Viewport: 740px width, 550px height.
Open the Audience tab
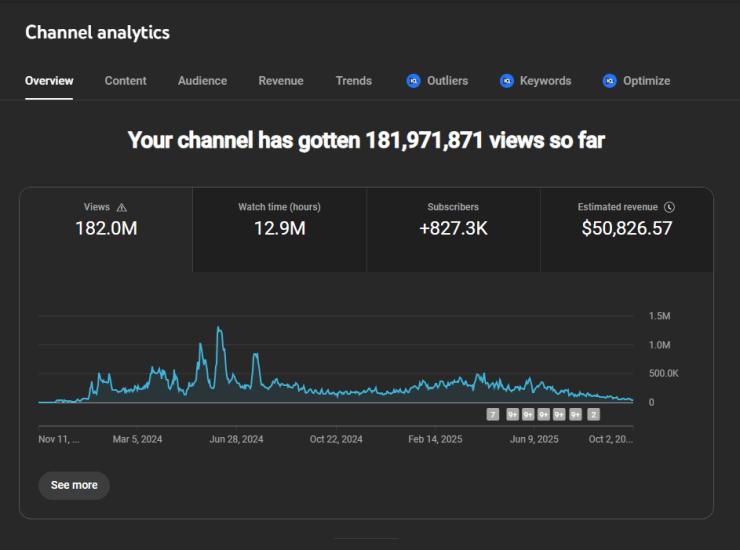tap(202, 81)
